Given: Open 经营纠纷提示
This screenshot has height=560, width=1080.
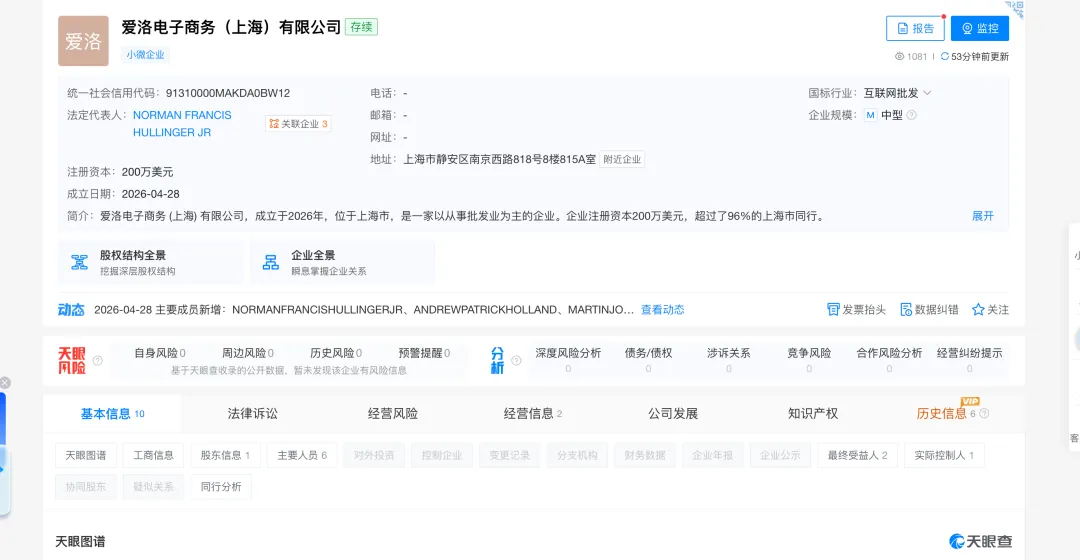Looking at the screenshot, I should pyautogui.click(x=969, y=360).
